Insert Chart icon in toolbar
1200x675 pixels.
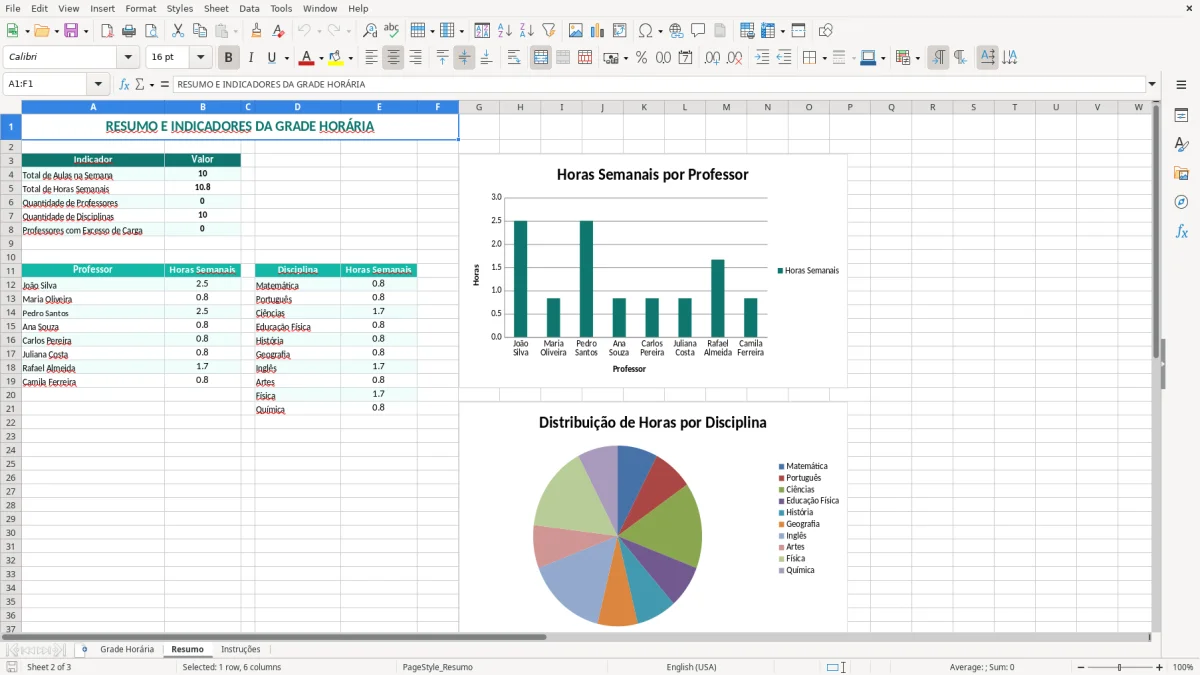click(x=598, y=31)
